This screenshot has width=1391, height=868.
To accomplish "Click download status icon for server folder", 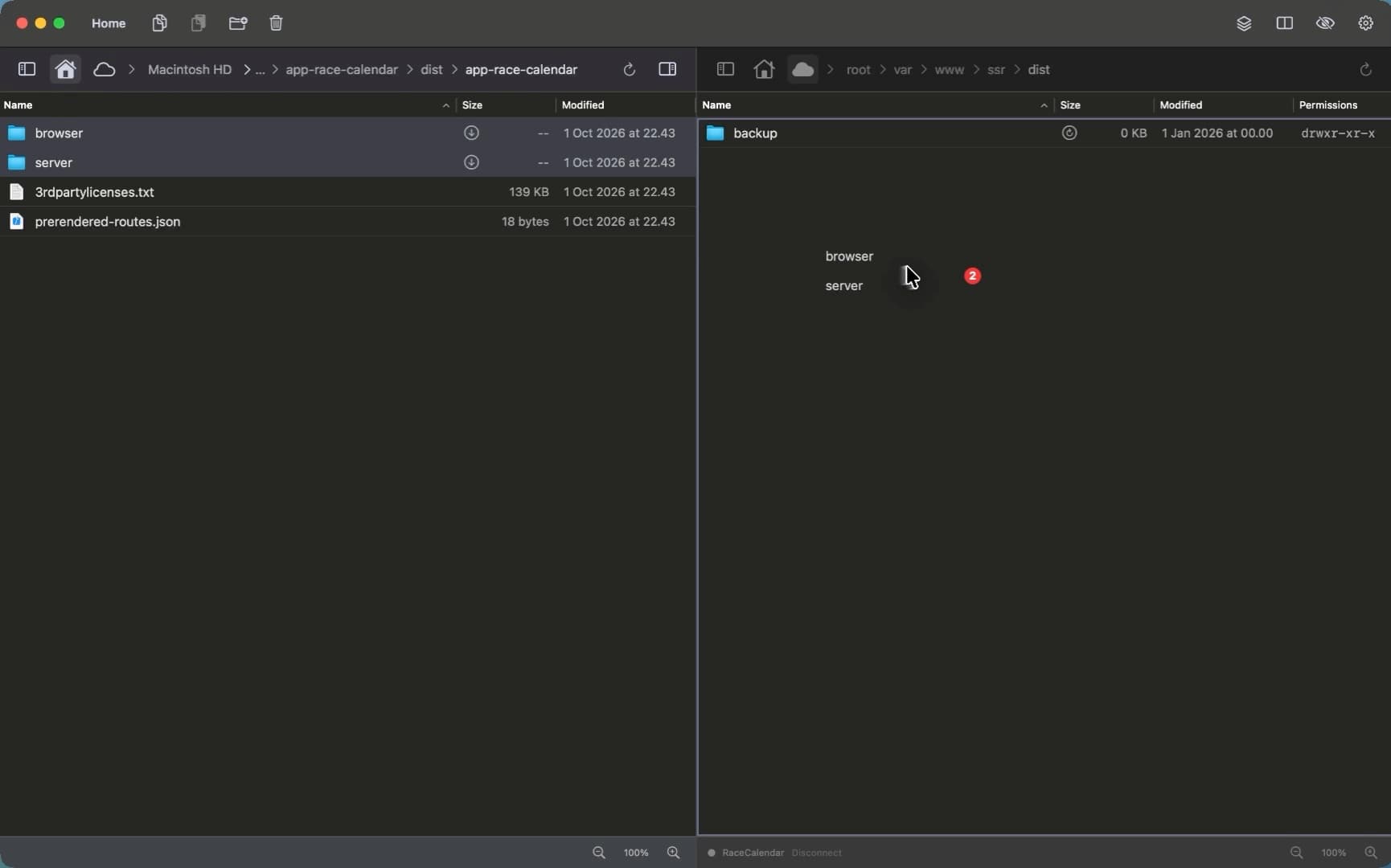I will point(472,162).
